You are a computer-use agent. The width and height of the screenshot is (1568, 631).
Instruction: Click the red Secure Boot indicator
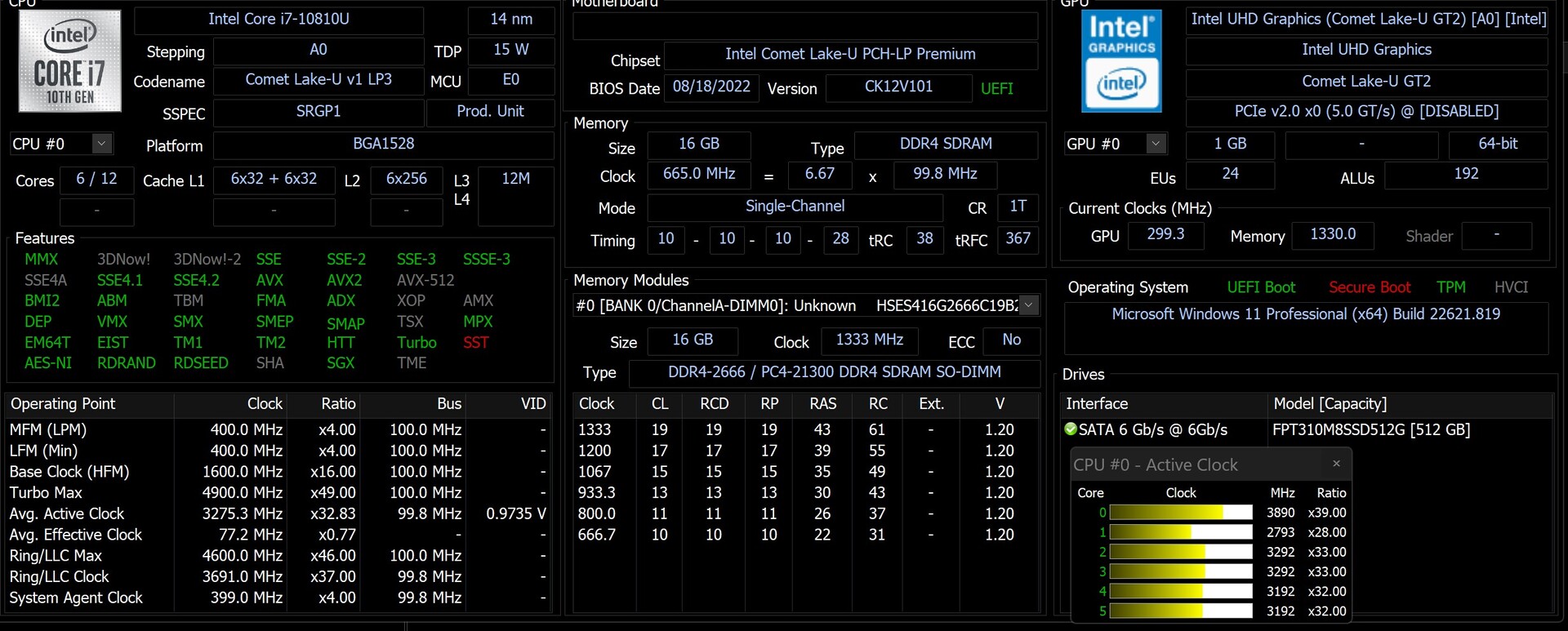pos(1370,287)
